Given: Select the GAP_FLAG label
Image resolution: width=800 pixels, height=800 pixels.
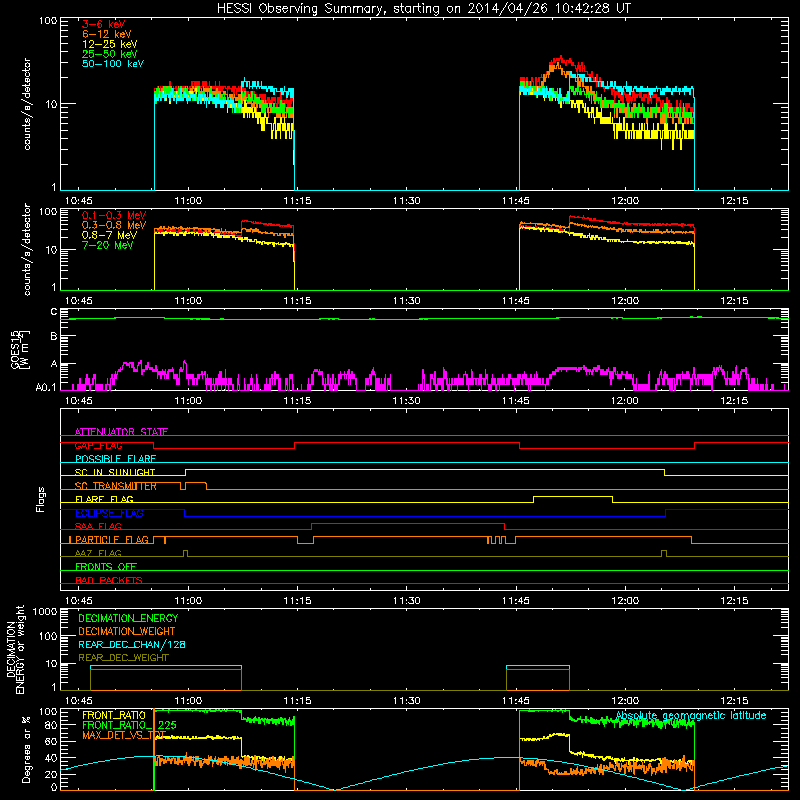Looking at the screenshot, I should coord(98,445).
